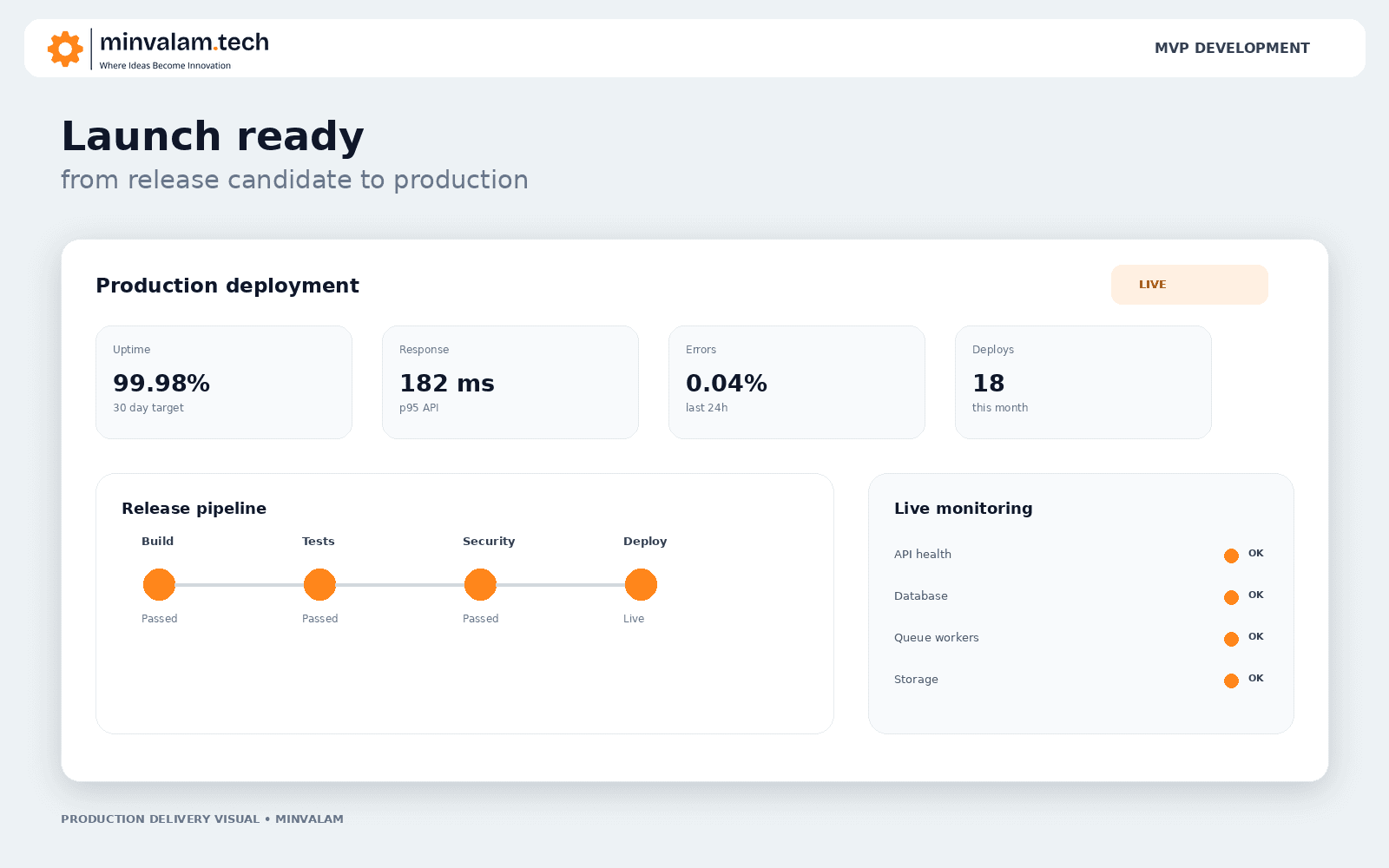Image resolution: width=1389 pixels, height=868 pixels.
Task: Click the 'Where Ideas Become Innovation' tagline
Action: coord(165,66)
